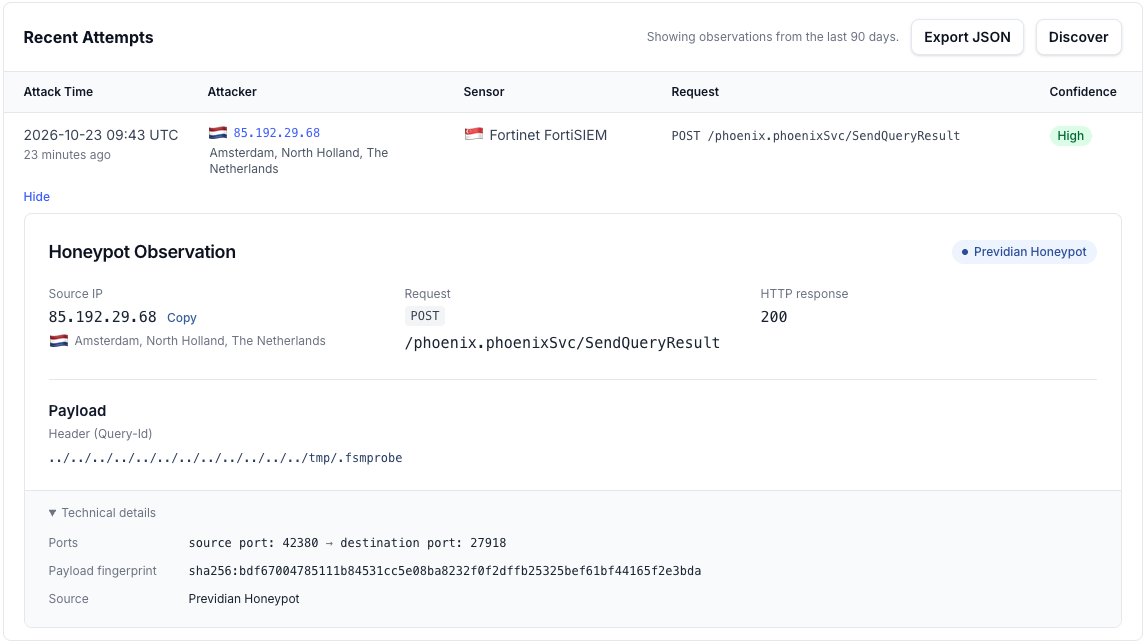The image size is (1147, 644).
Task: Select the /phoenix.phoenixSvc/SendQueryResult path in observation
Action: click(x=563, y=343)
